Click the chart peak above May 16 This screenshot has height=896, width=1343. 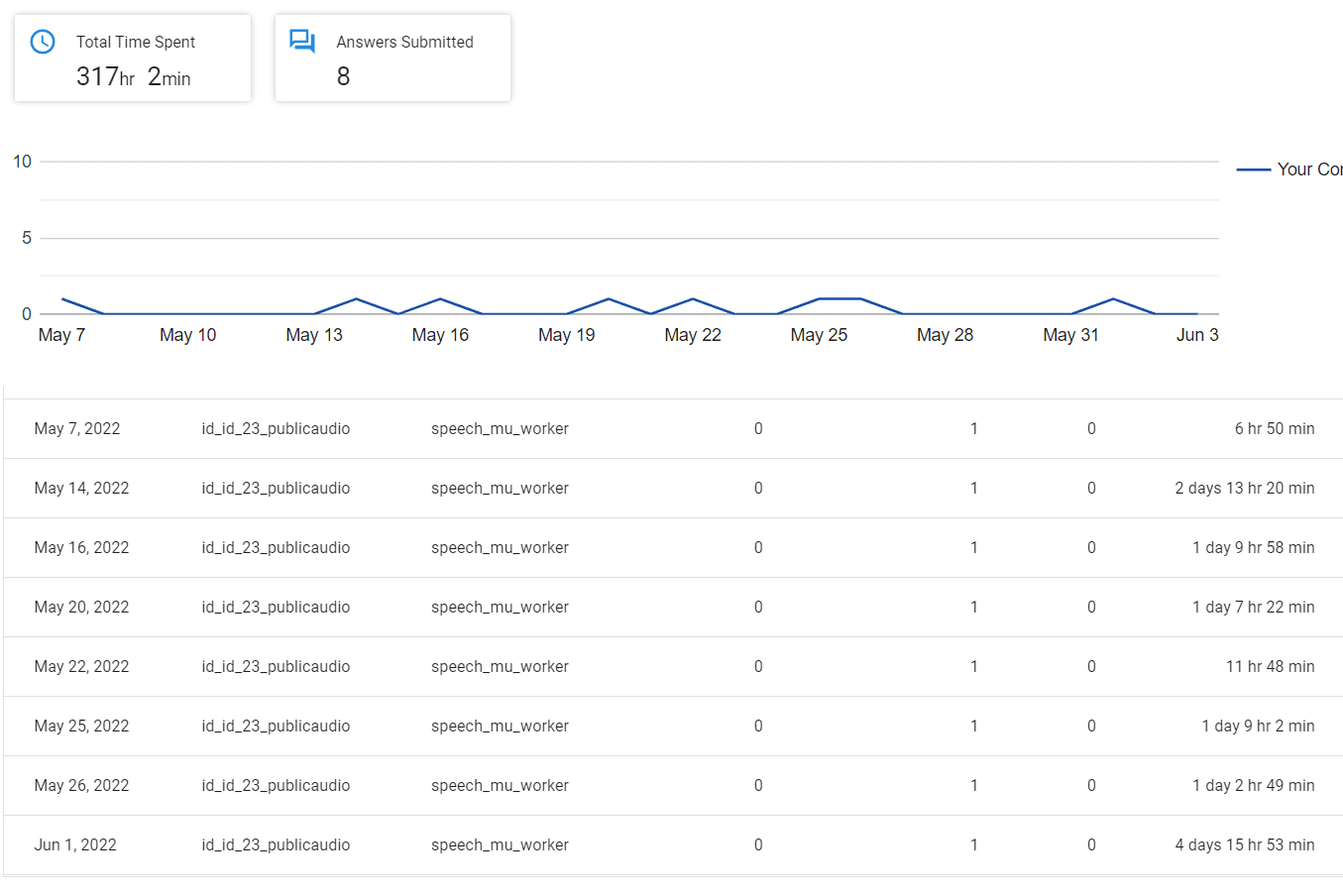click(440, 298)
